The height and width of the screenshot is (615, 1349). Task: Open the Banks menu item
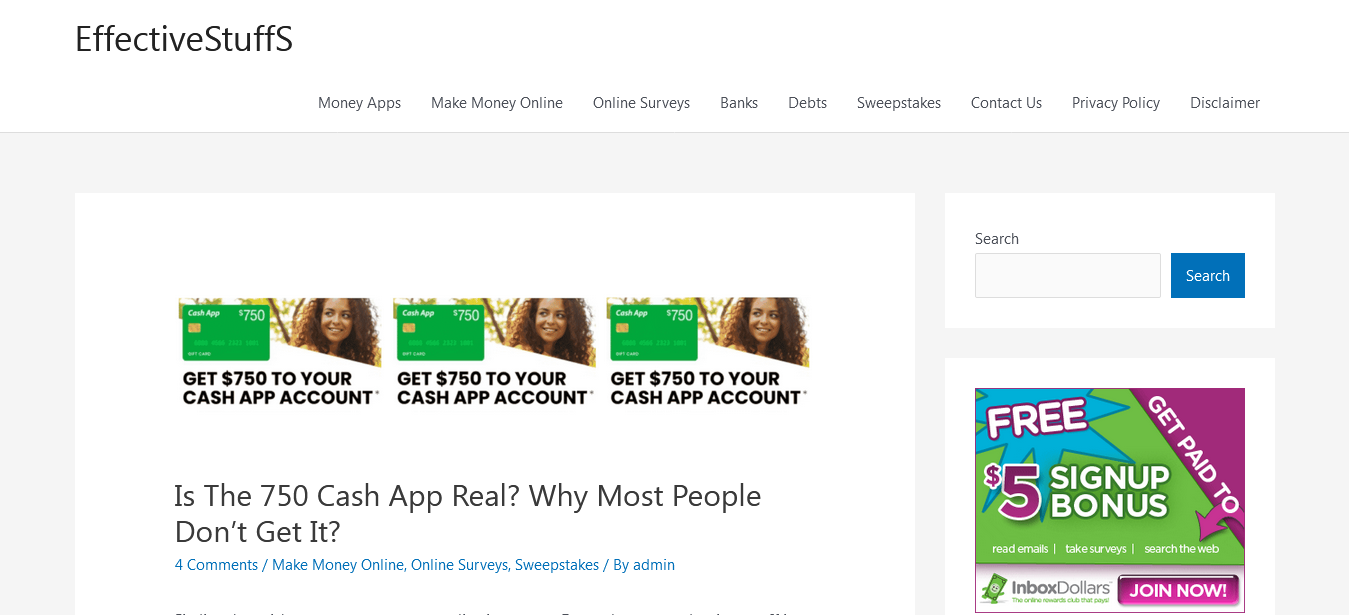click(x=739, y=103)
